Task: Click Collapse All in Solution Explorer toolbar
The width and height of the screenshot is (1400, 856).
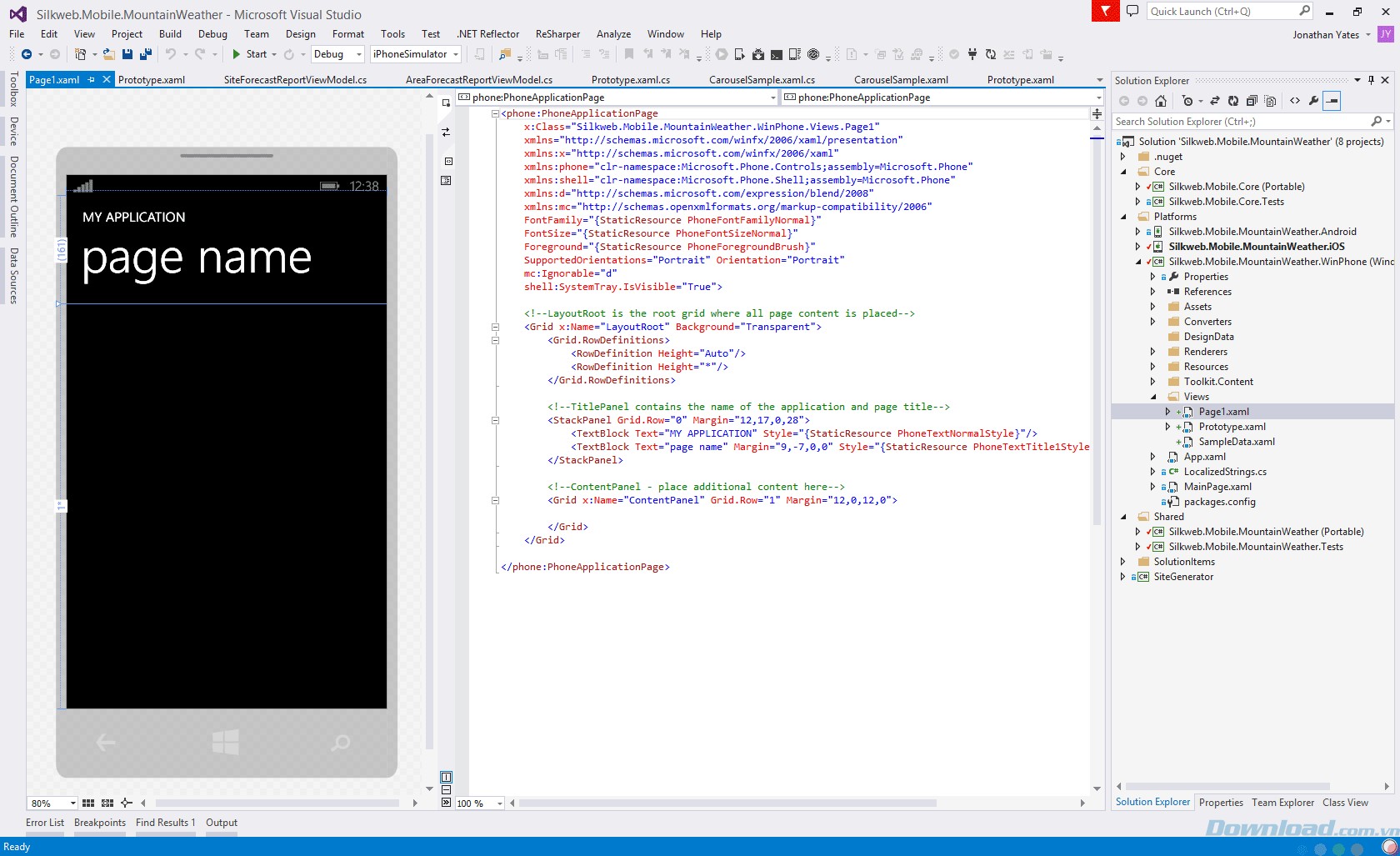Action: click(x=1252, y=101)
